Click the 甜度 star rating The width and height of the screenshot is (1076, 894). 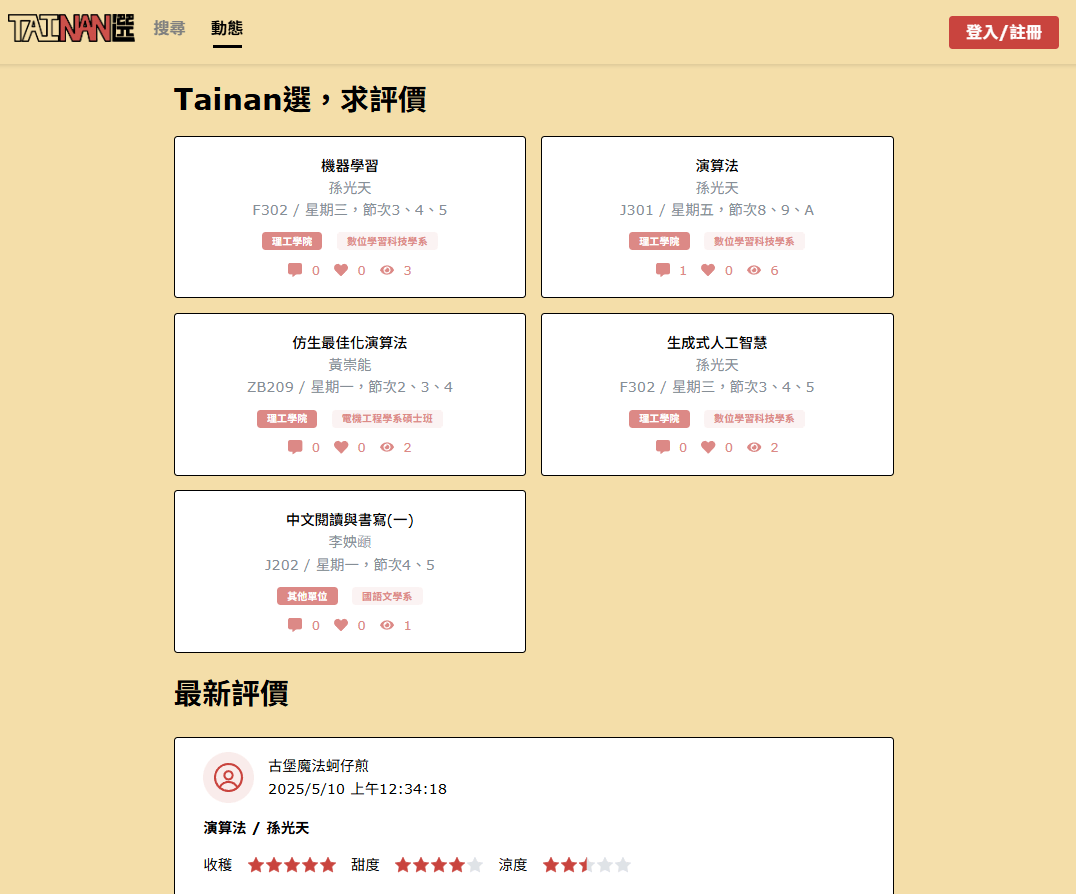[x=439, y=865]
